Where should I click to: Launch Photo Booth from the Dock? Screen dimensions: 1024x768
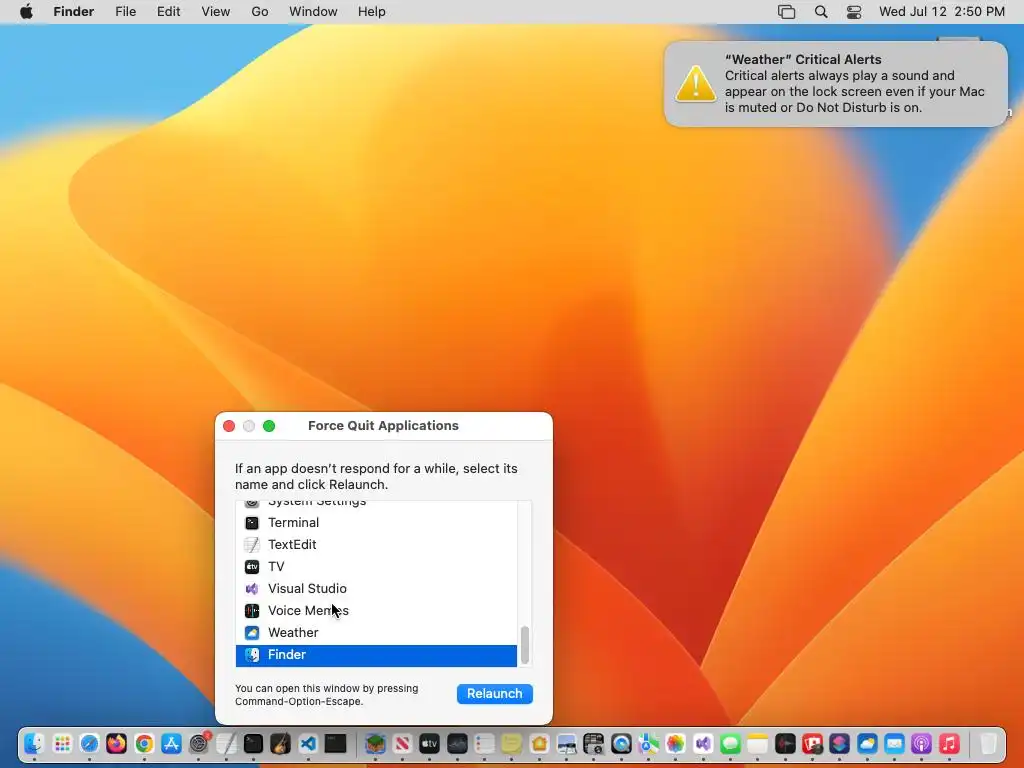click(x=812, y=743)
